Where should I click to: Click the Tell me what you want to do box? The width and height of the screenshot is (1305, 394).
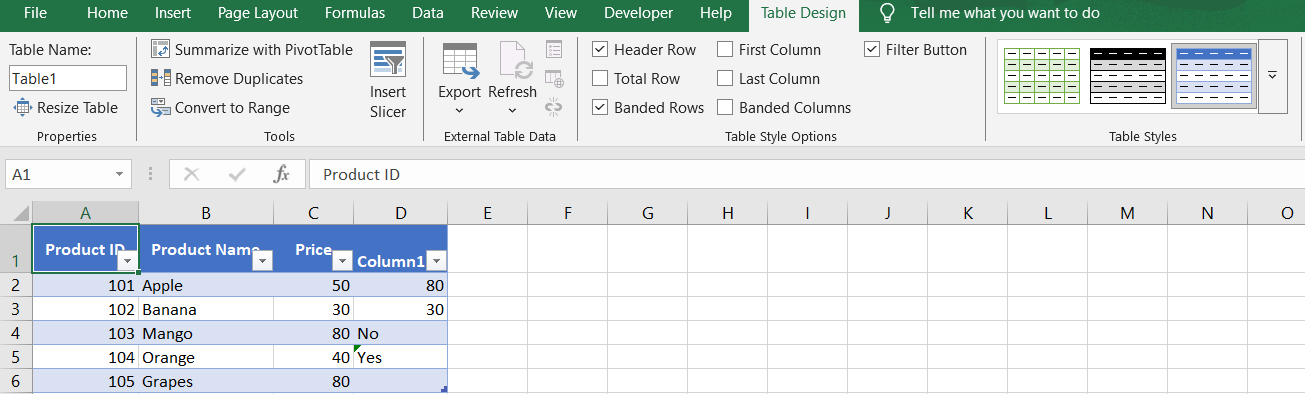coord(1005,13)
